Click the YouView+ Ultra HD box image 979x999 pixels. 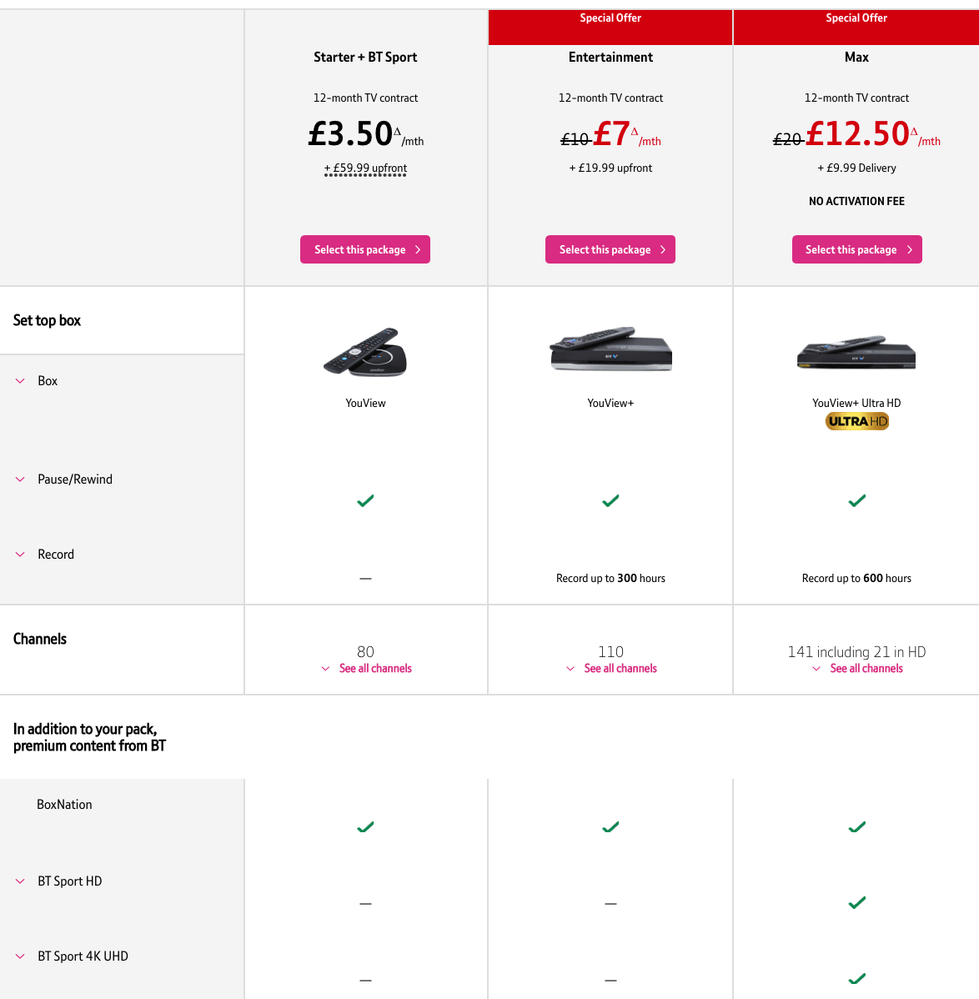[x=856, y=352]
